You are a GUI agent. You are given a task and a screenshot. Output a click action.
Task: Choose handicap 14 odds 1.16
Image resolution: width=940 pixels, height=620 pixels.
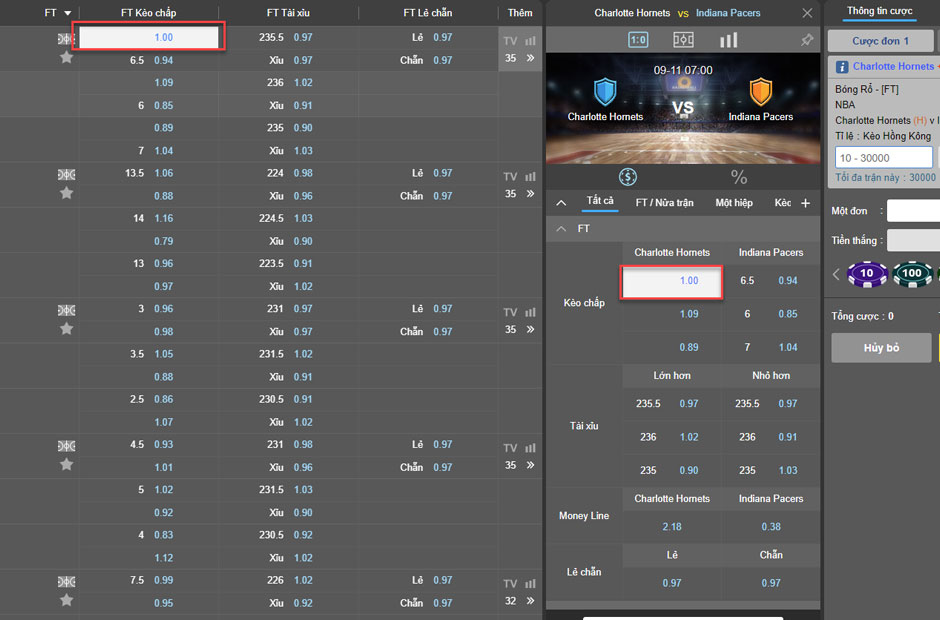(164, 218)
